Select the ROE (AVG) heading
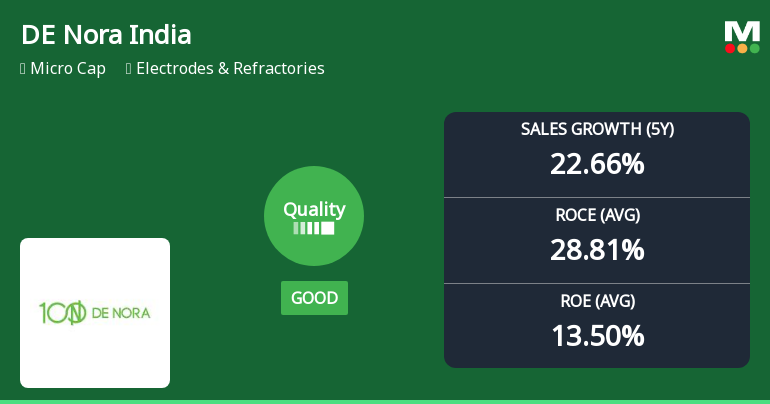 pos(597,301)
